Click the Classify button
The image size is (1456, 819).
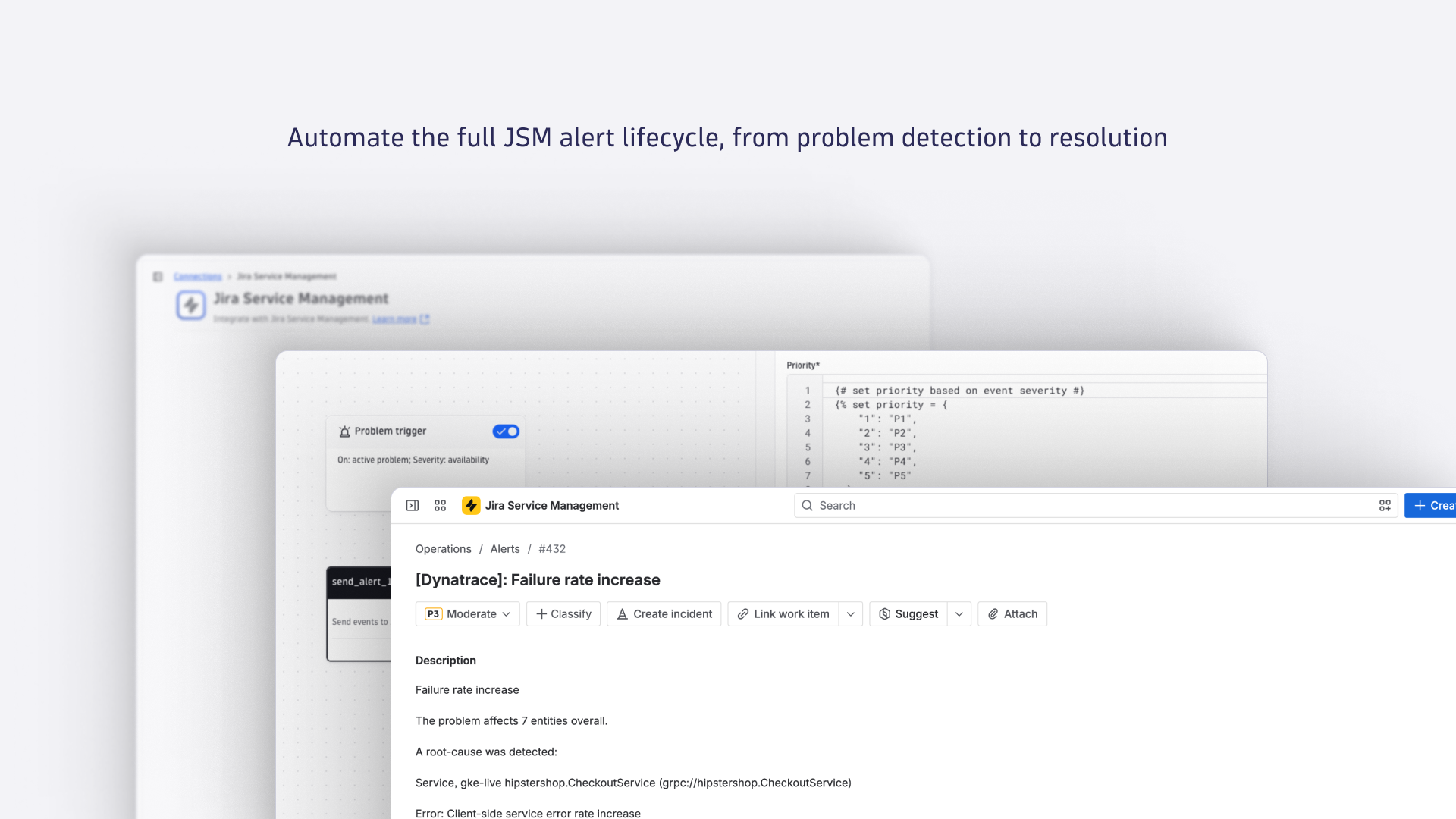(563, 614)
